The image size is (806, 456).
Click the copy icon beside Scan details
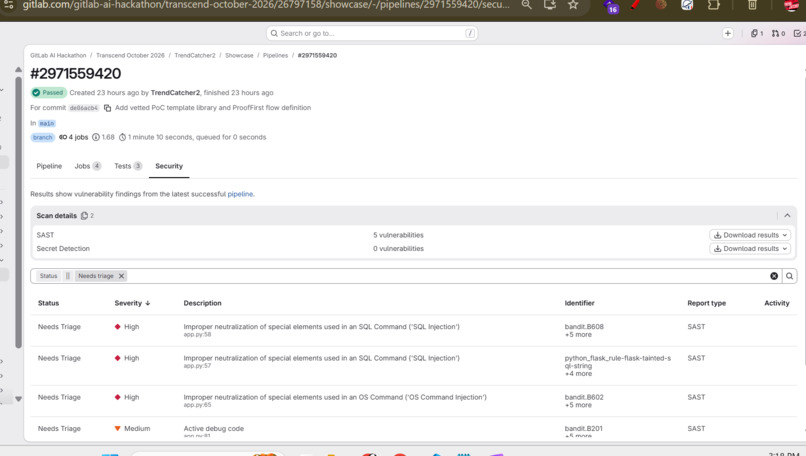click(x=84, y=215)
